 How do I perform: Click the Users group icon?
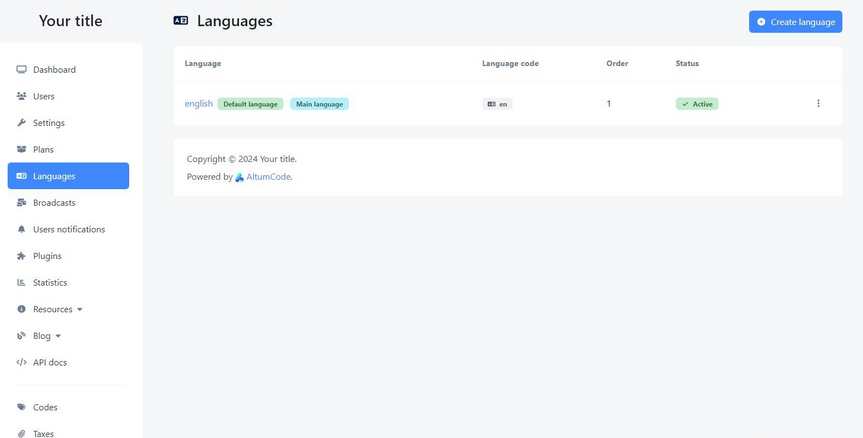pyautogui.click(x=22, y=97)
